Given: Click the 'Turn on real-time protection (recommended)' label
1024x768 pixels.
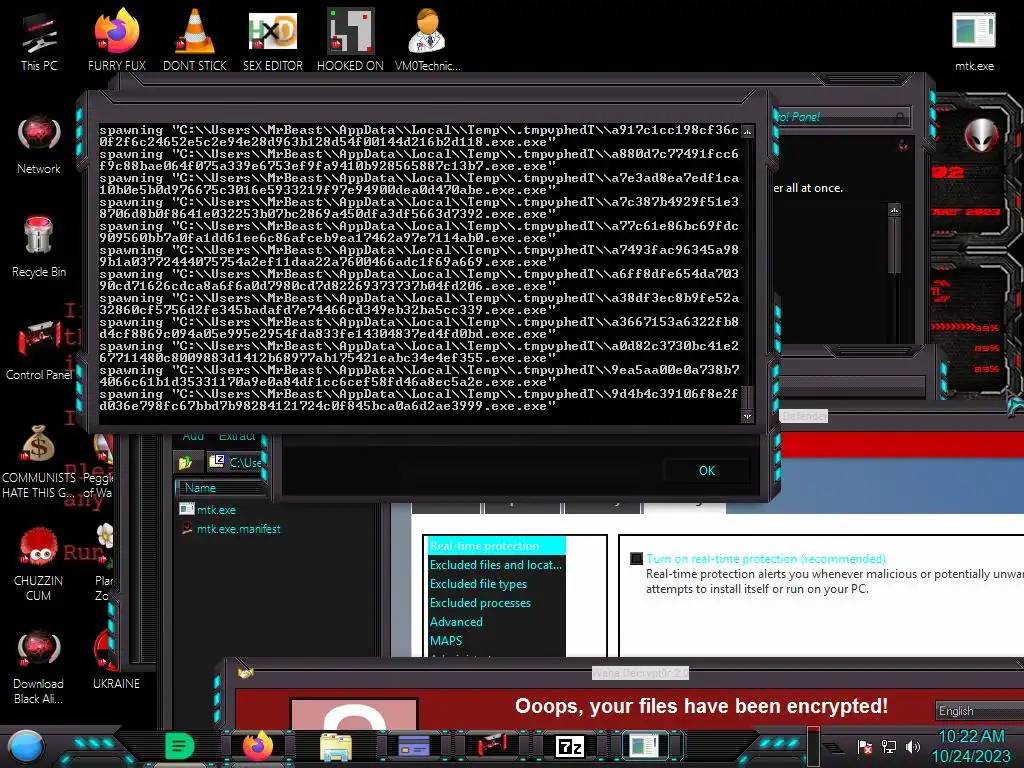Looking at the screenshot, I should click(x=766, y=559).
